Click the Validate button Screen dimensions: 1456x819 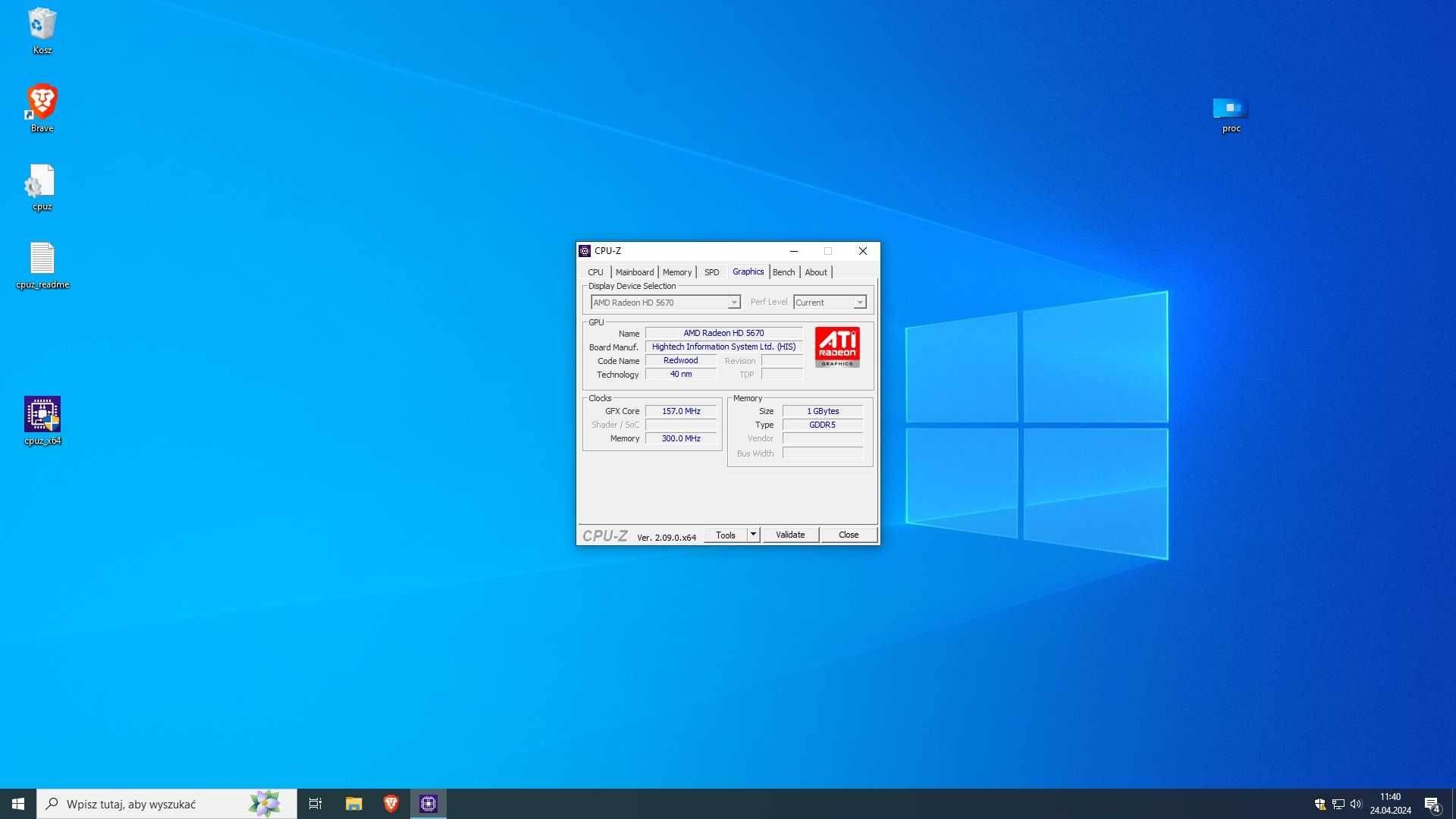pyautogui.click(x=790, y=534)
